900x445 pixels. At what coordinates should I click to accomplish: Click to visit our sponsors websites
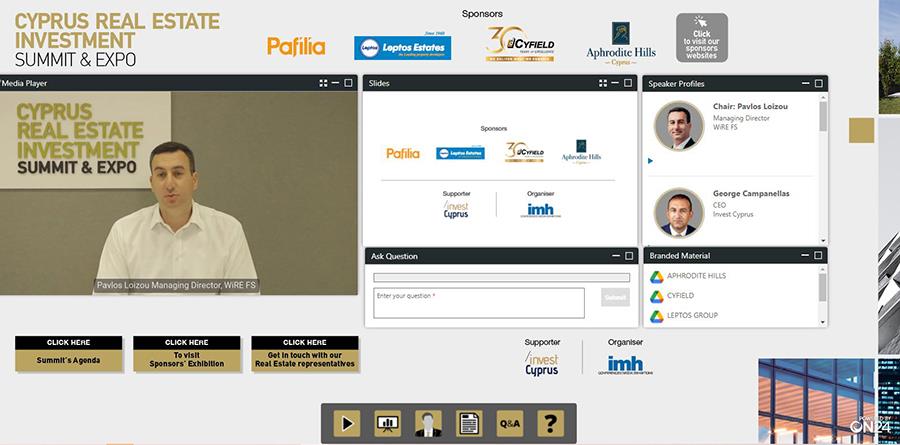tap(701, 38)
